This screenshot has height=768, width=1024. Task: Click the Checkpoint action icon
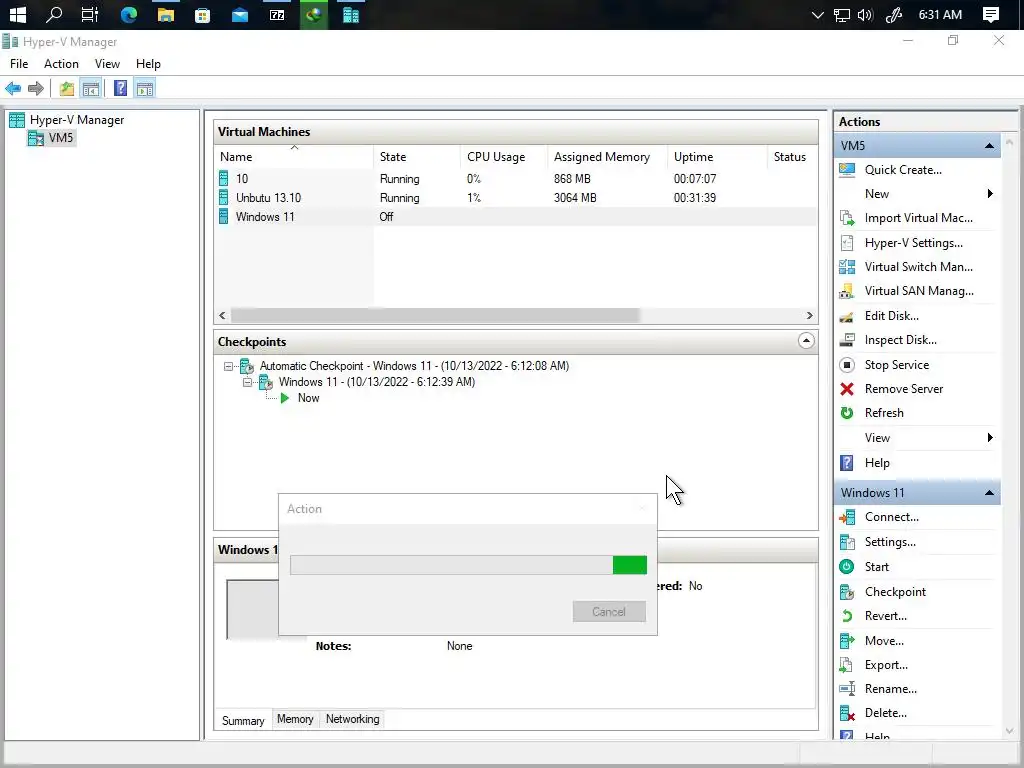847,592
